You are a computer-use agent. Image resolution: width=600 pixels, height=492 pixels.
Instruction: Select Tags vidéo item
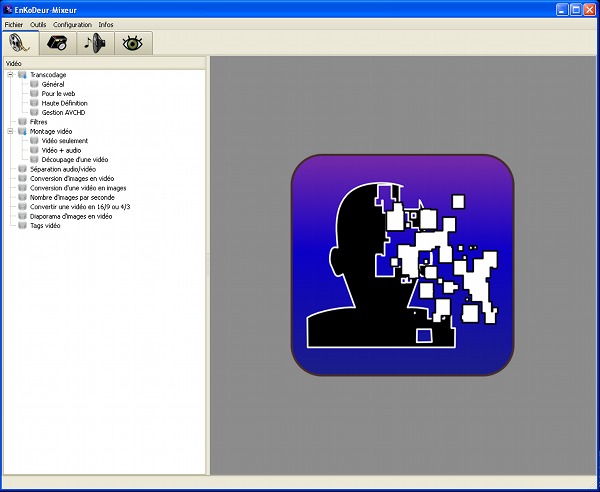coord(45,226)
